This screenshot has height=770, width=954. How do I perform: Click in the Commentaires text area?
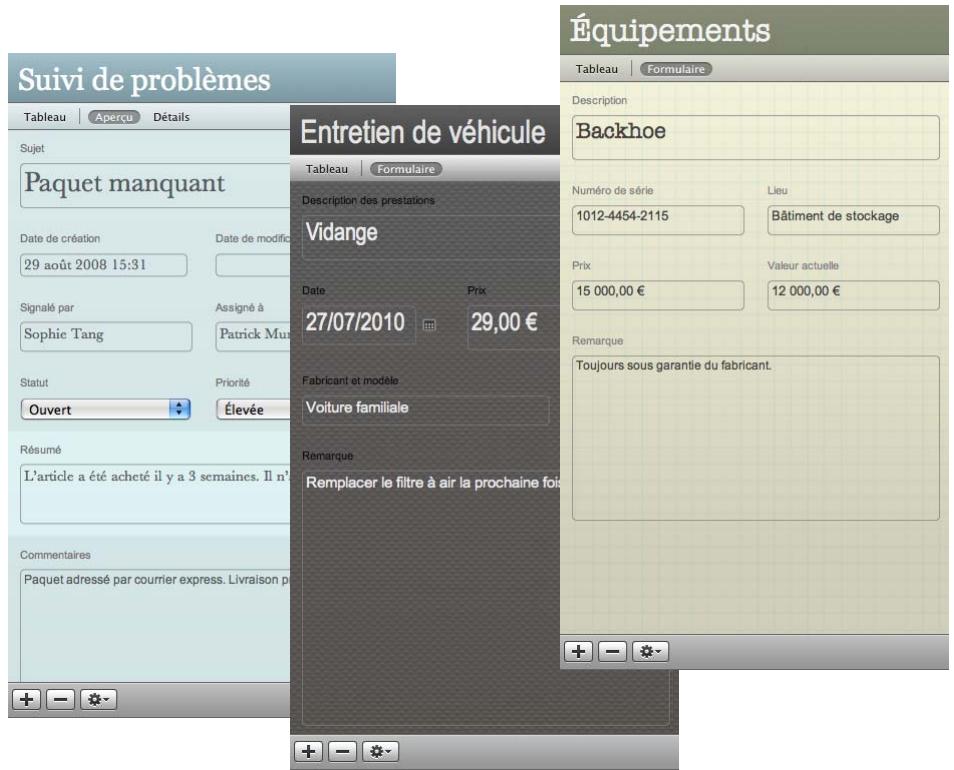pyautogui.click(x=155, y=625)
